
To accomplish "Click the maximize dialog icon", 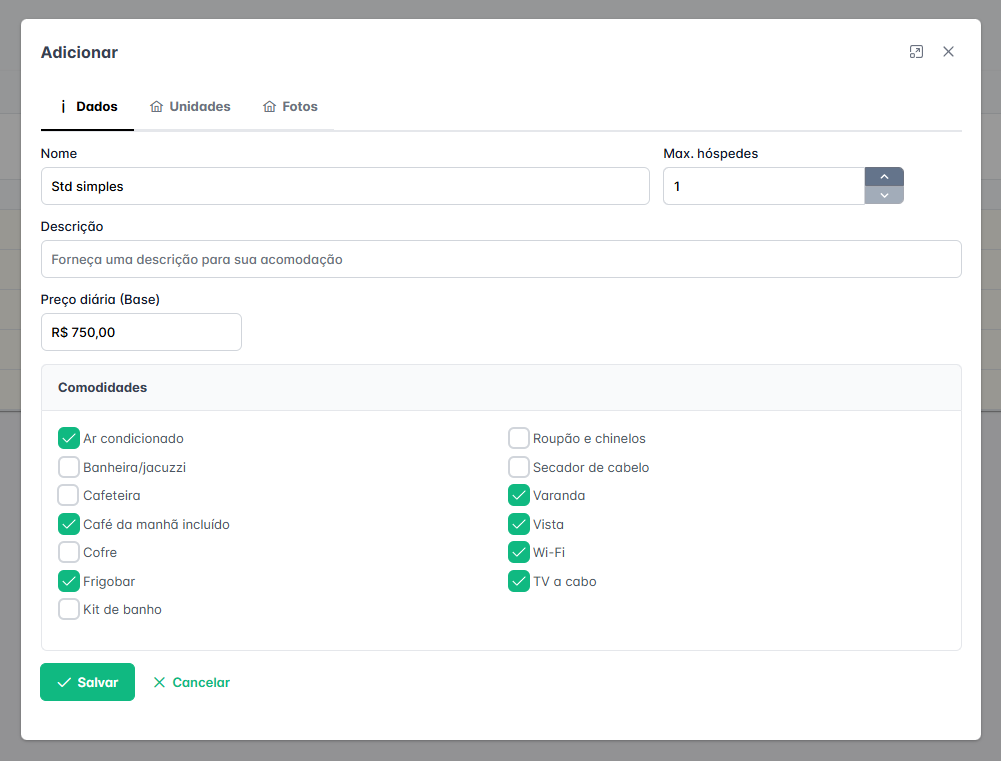I will [x=916, y=52].
